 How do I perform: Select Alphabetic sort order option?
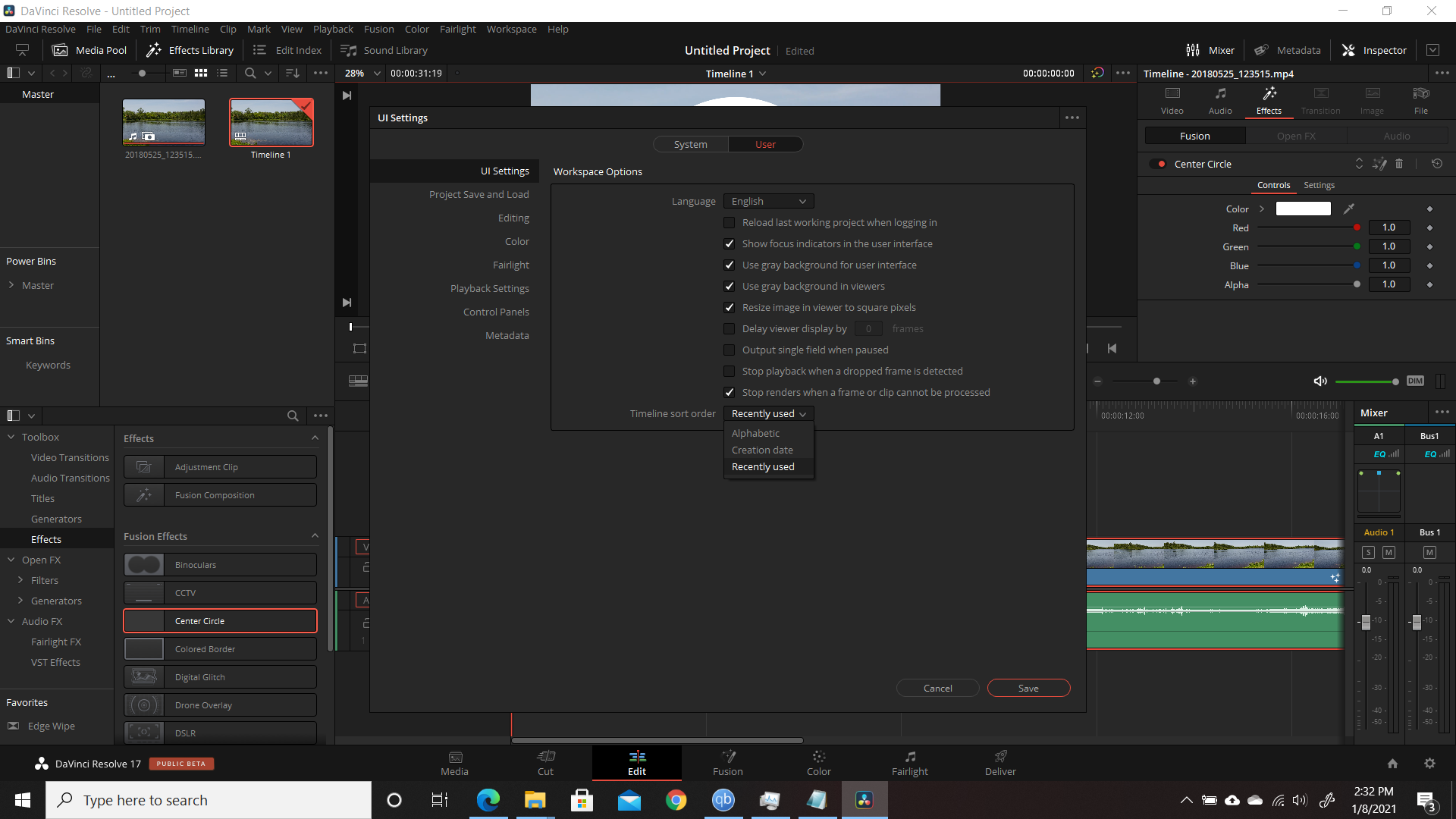pyautogui.click(x=768, y=433)
